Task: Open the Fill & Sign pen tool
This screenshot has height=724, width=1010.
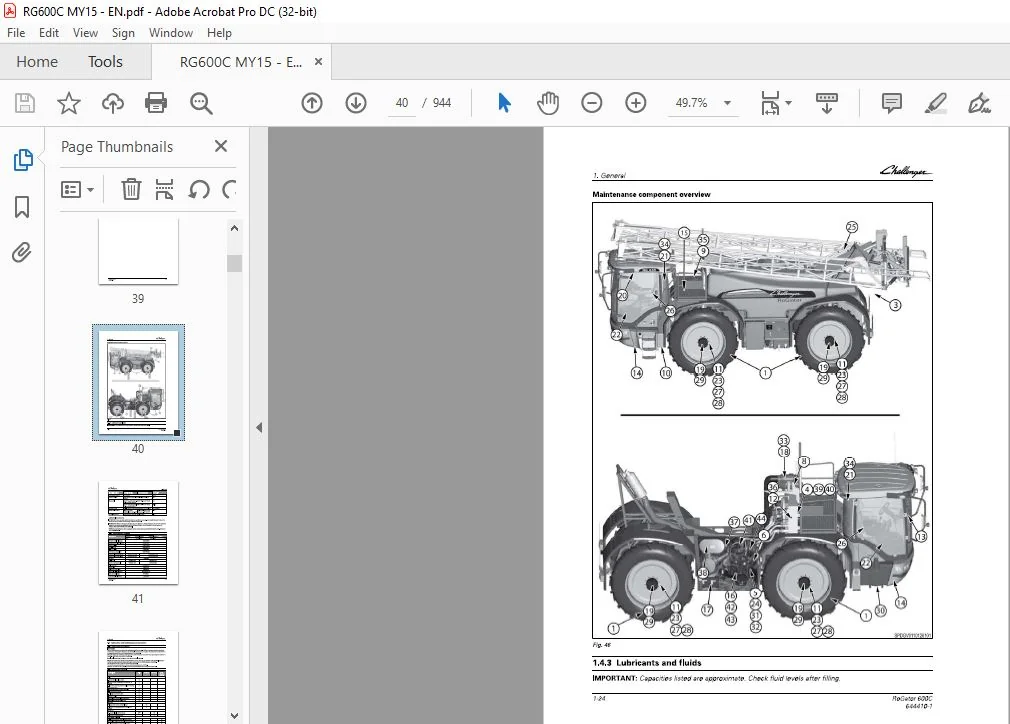Action: (x=979, y=103)
